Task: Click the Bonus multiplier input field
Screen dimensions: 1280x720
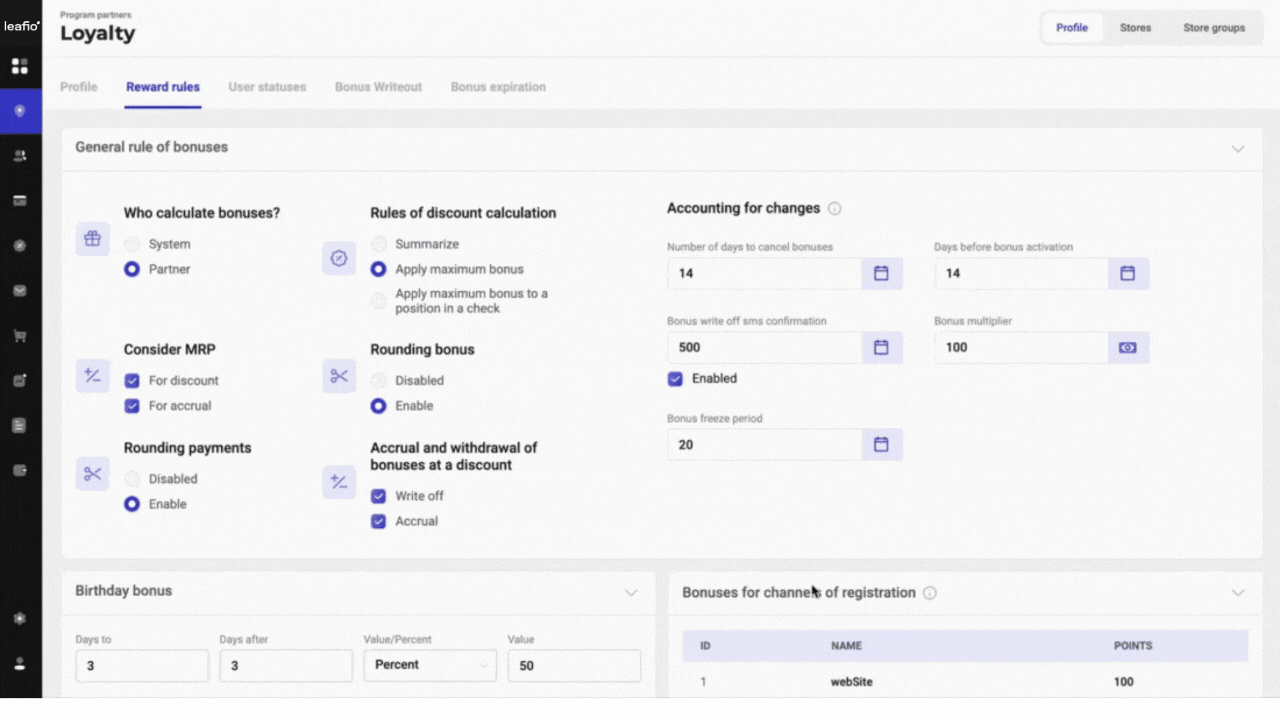Action: 1020,347
